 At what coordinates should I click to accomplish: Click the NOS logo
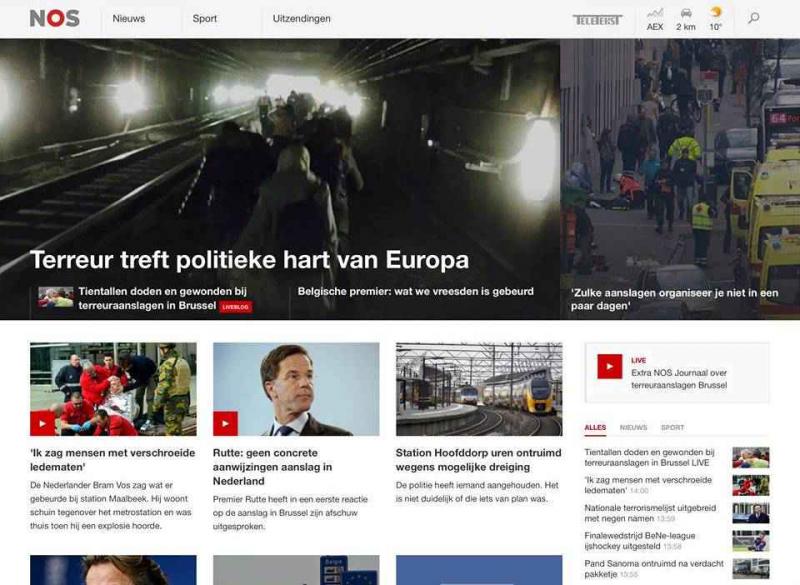pos(55,18)
